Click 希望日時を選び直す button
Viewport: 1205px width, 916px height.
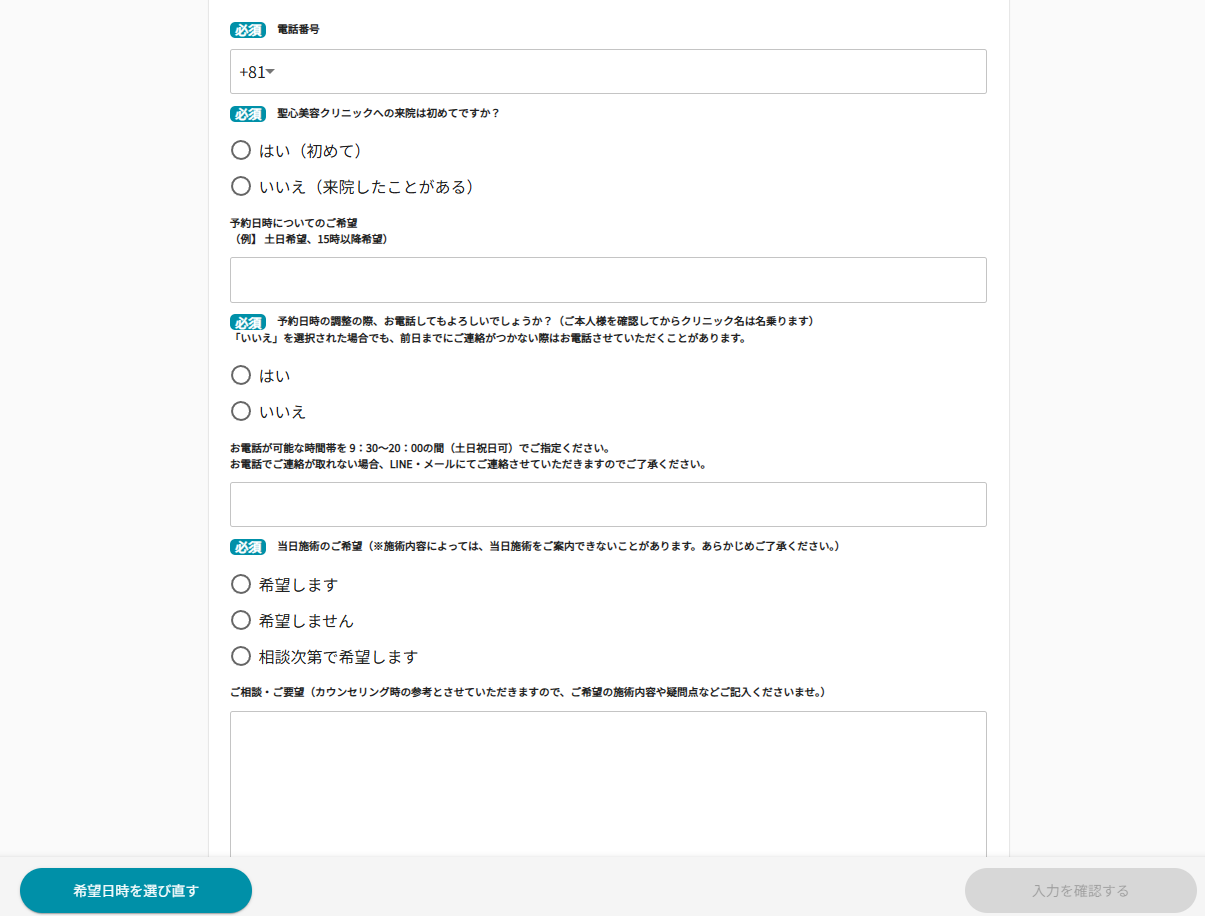pyautogui.click(x=136, y=891)
